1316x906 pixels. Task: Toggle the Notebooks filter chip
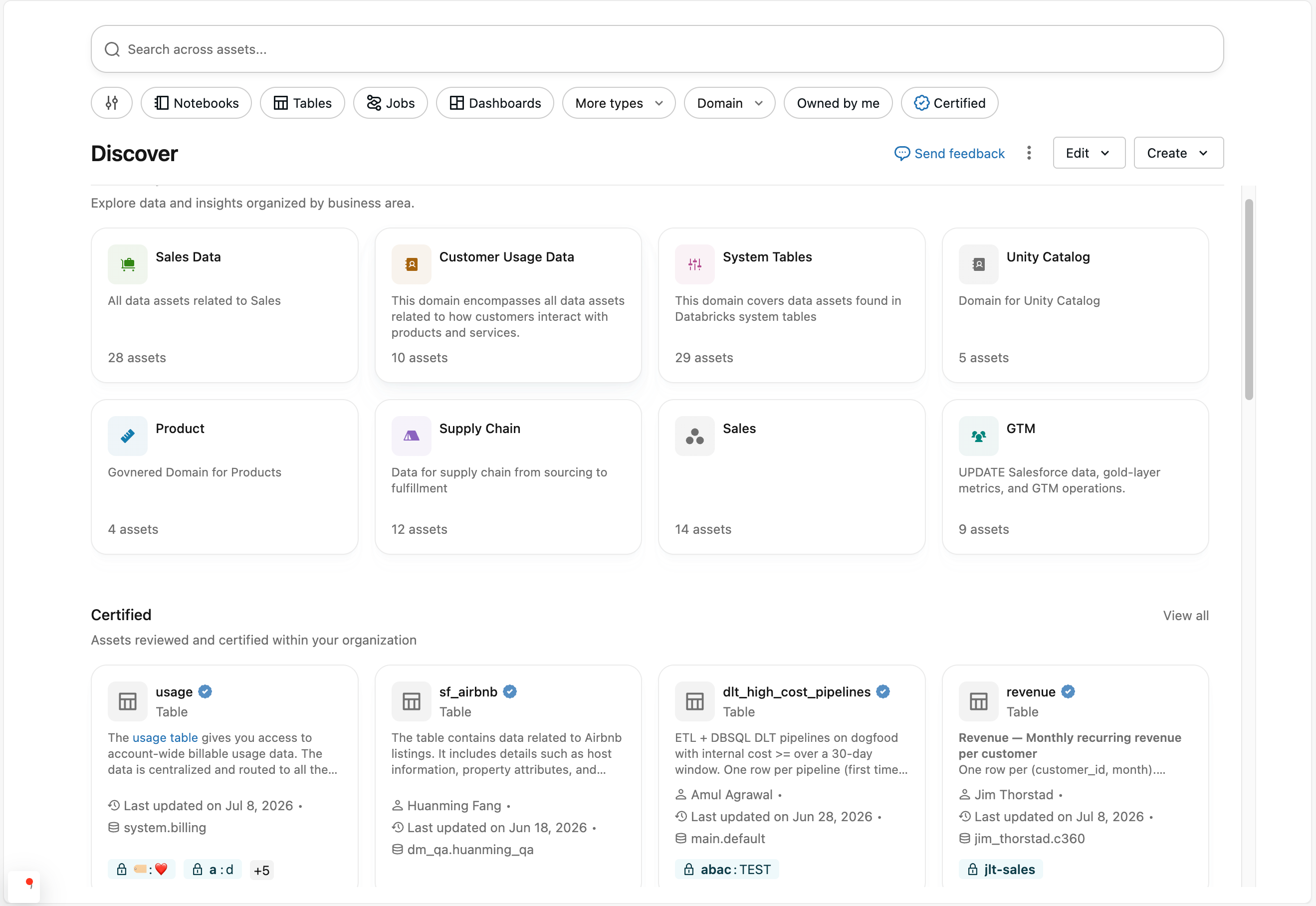coord(197,103)
